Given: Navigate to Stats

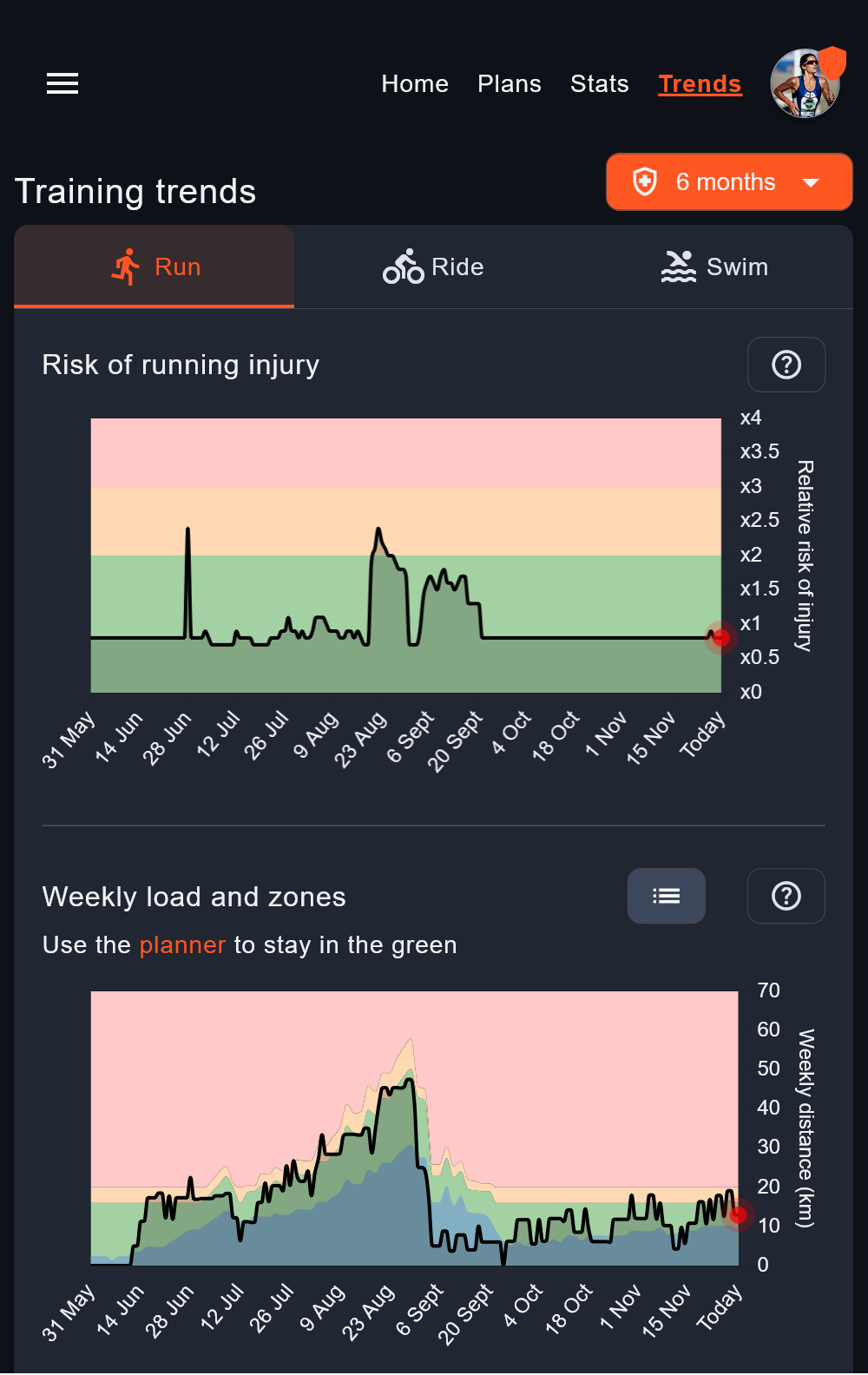Looking at the screenshot, I should (600, 84).
